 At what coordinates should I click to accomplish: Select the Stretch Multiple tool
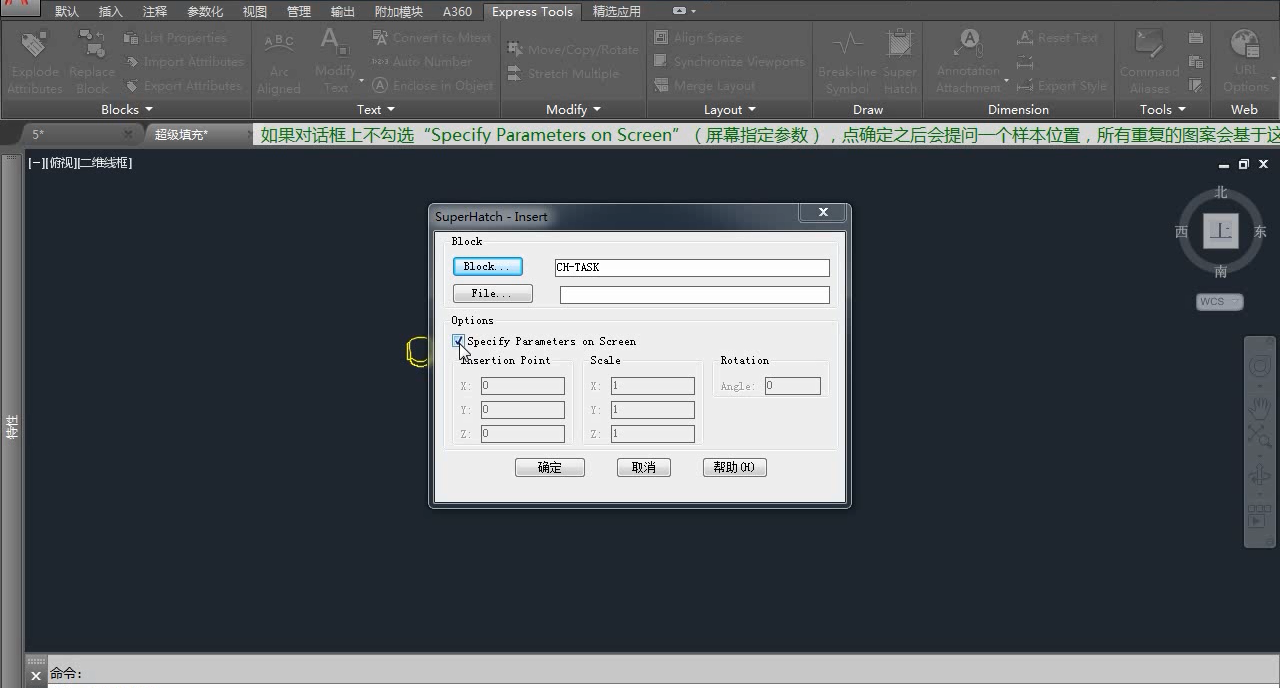coord(563,74)
